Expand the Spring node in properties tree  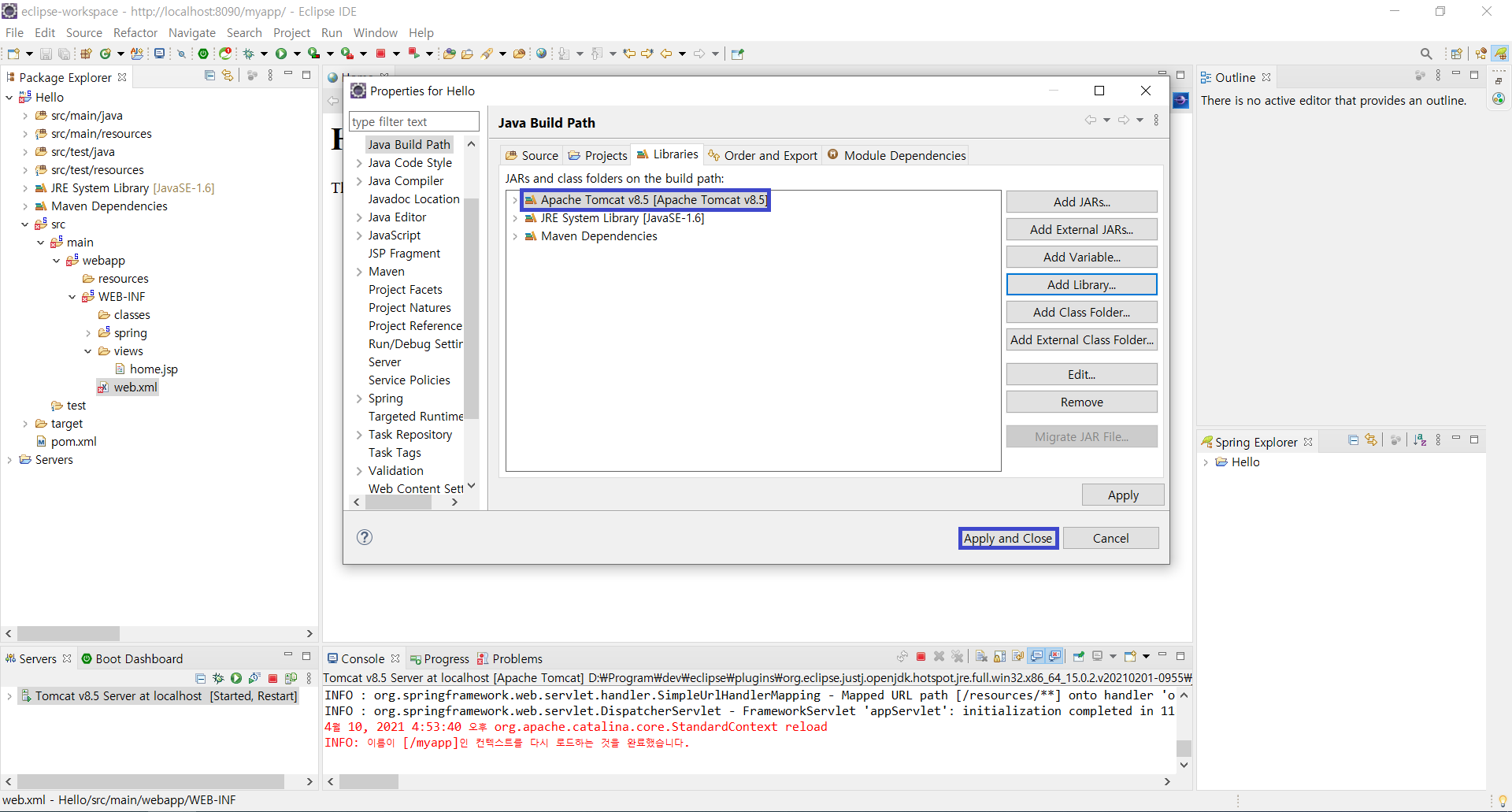click(359, 399)
